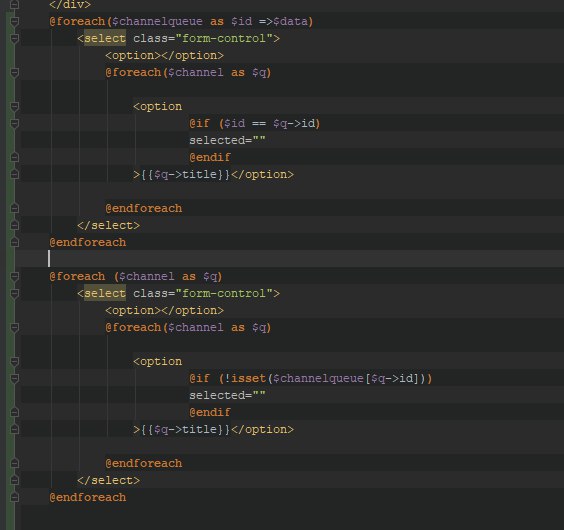
Task: Collapse the fold marker beside @if (!isset($channelqueue[$q->id]))
Action: 14,379
